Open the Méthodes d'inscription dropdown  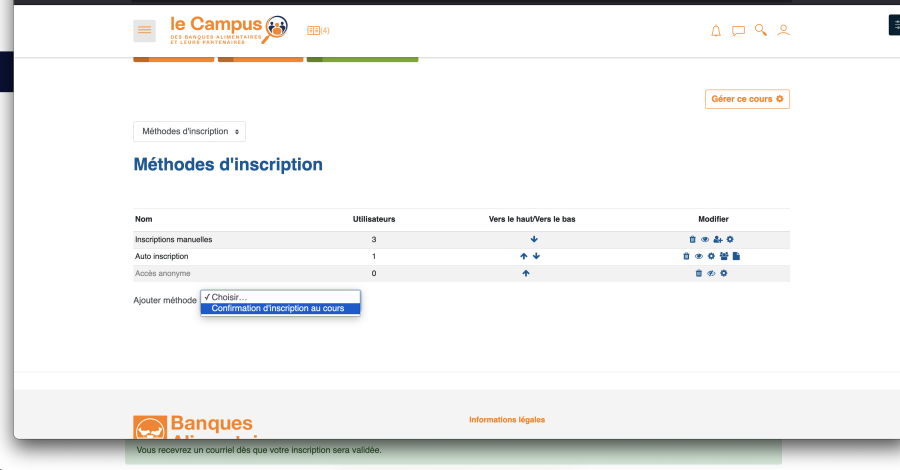(x=189, y=131)
